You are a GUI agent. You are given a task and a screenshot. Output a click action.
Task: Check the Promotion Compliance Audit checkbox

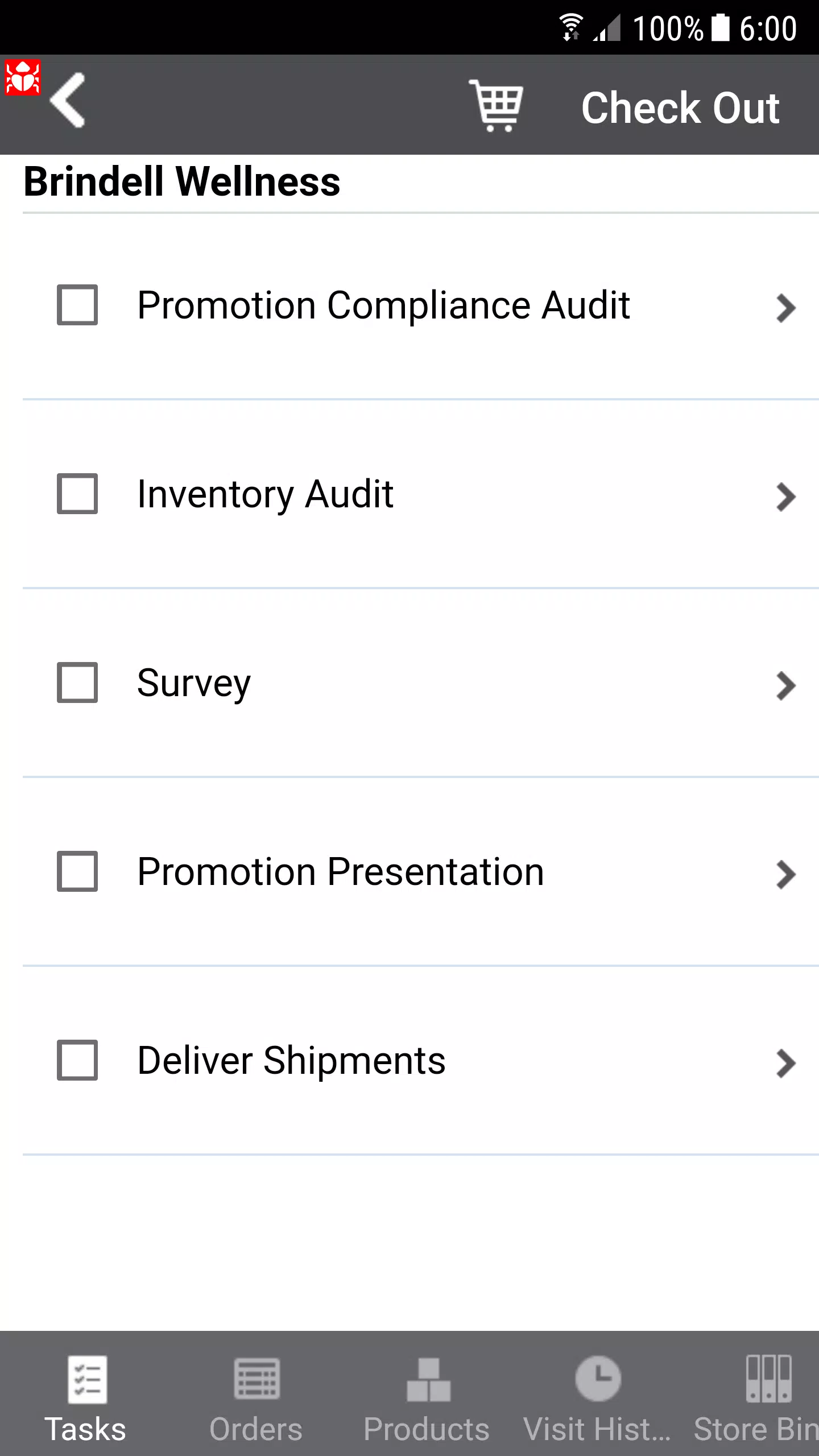coord(77,305)
